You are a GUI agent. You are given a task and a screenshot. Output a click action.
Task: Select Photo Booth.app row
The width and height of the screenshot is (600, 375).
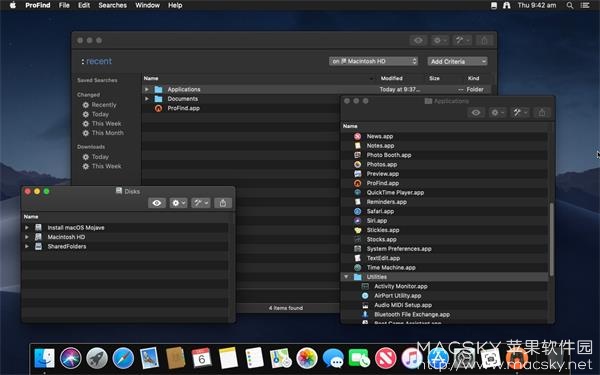[x=445, y=155]
